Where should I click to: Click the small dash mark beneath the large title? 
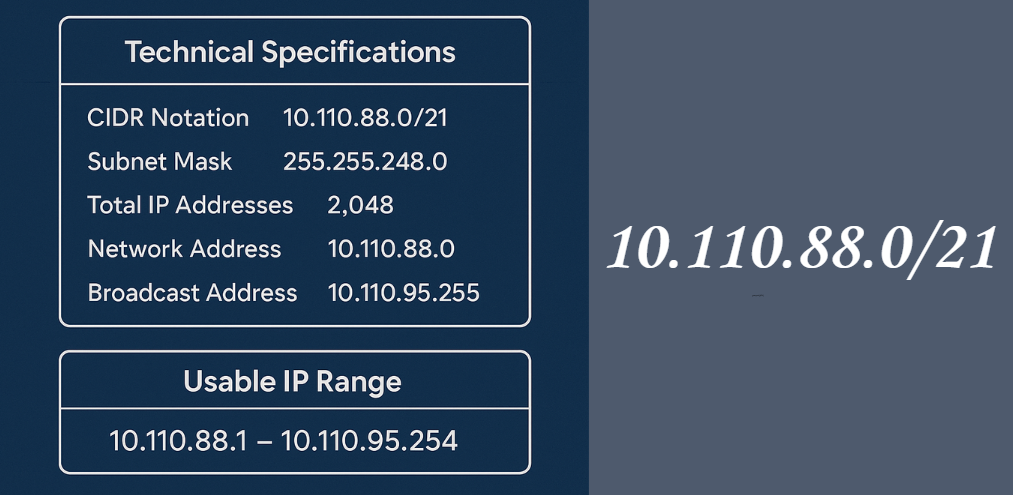point(758,296)
